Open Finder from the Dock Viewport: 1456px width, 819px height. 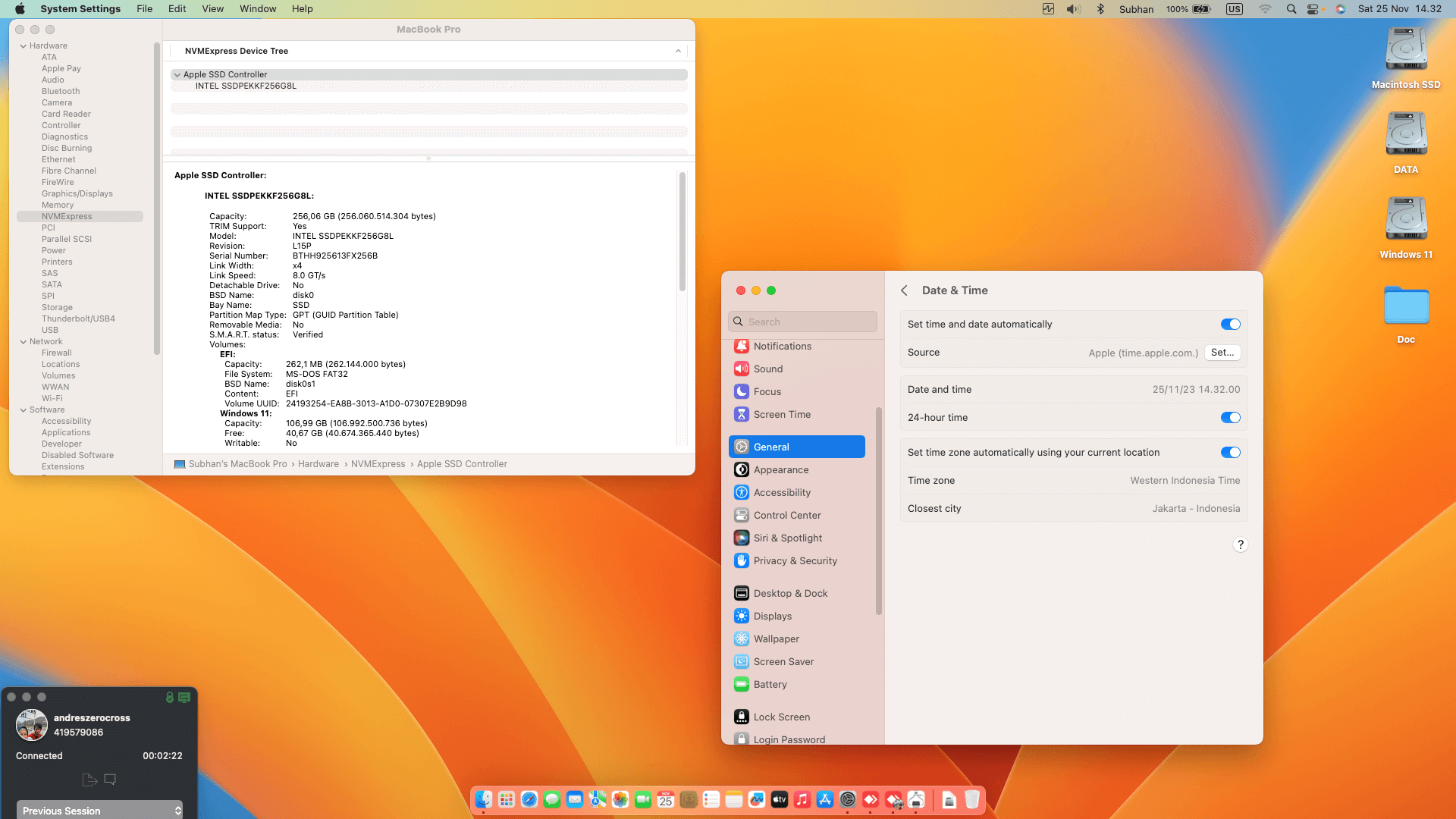tap(484, 799)
